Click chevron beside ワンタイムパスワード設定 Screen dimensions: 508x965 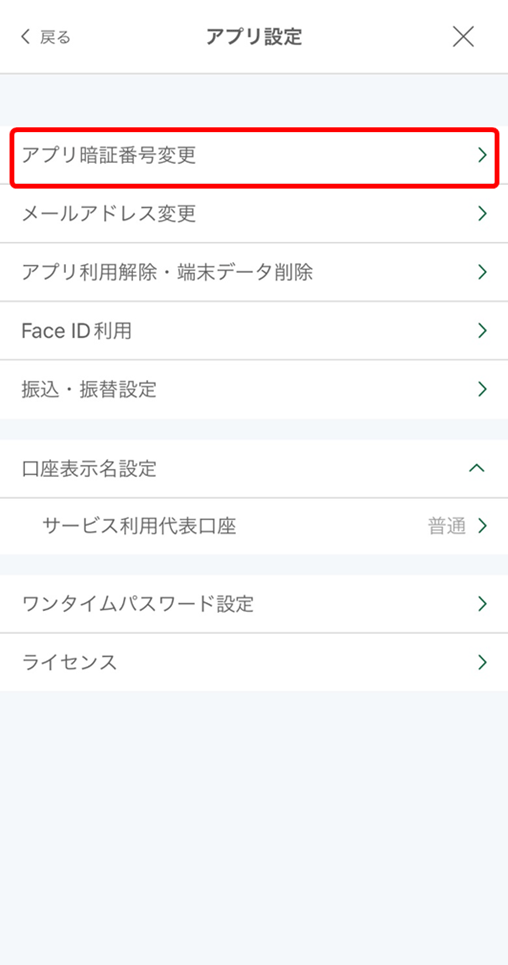click(x=482, y=604)
